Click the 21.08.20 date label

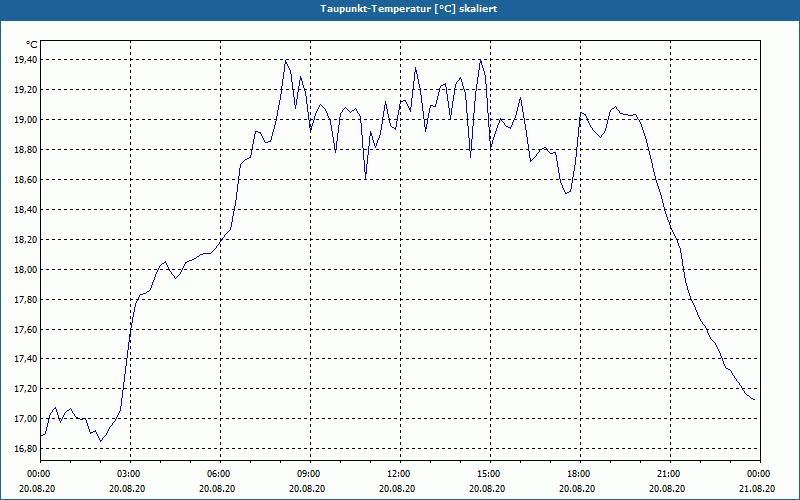point(757,488)
